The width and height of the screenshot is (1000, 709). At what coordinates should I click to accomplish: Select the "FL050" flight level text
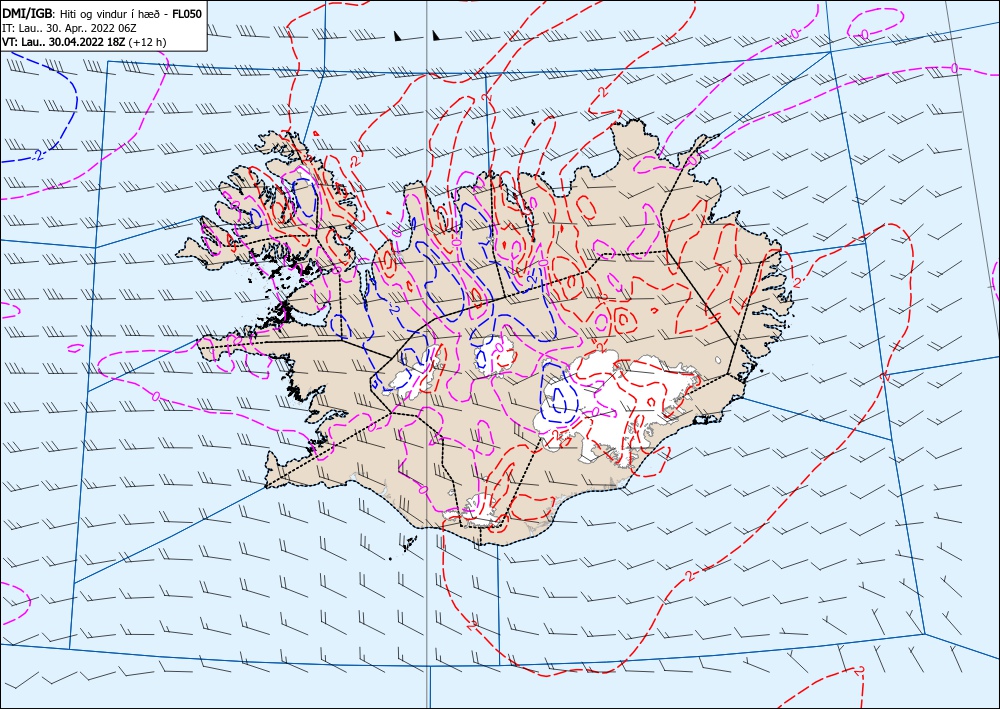187,13
